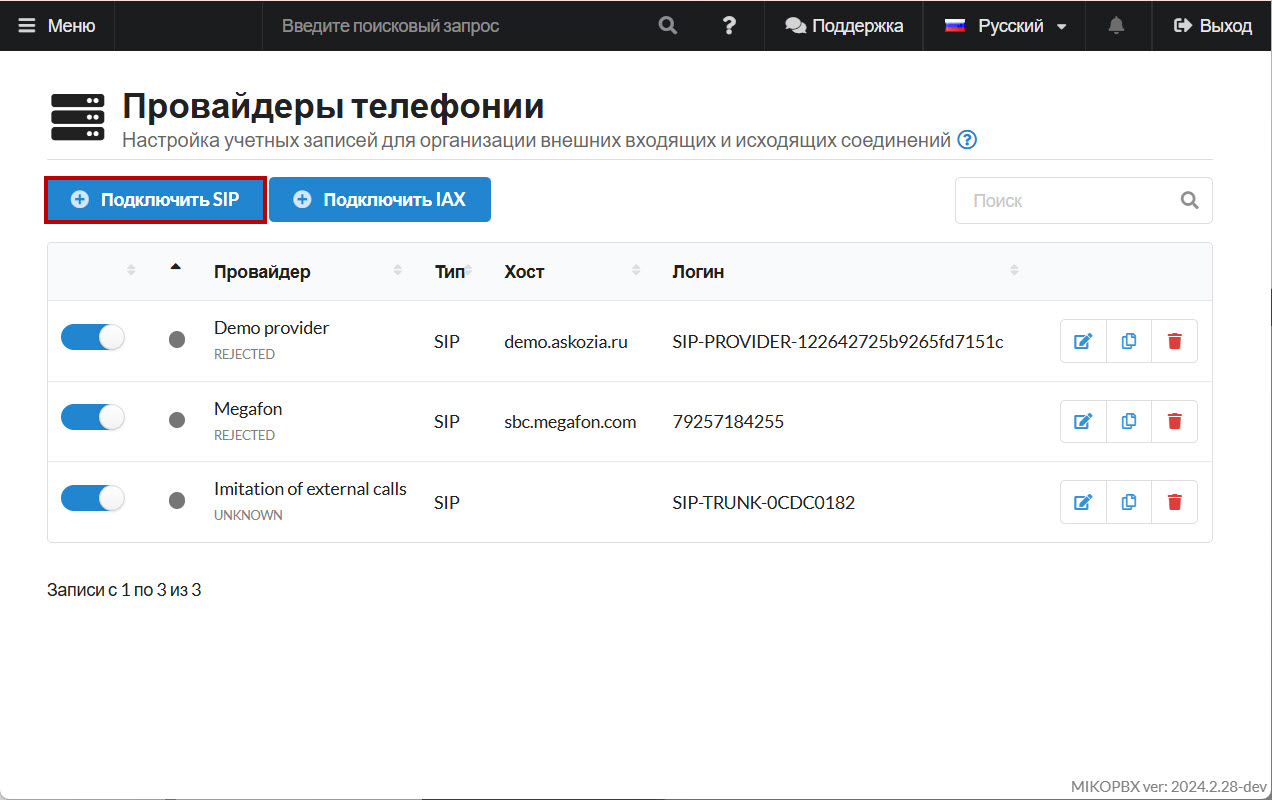Image resolution: width=1272 pixels, height=800 pixels.
Task: Switch off Imitation of external calls provider
Action: (x=92, y=498)
